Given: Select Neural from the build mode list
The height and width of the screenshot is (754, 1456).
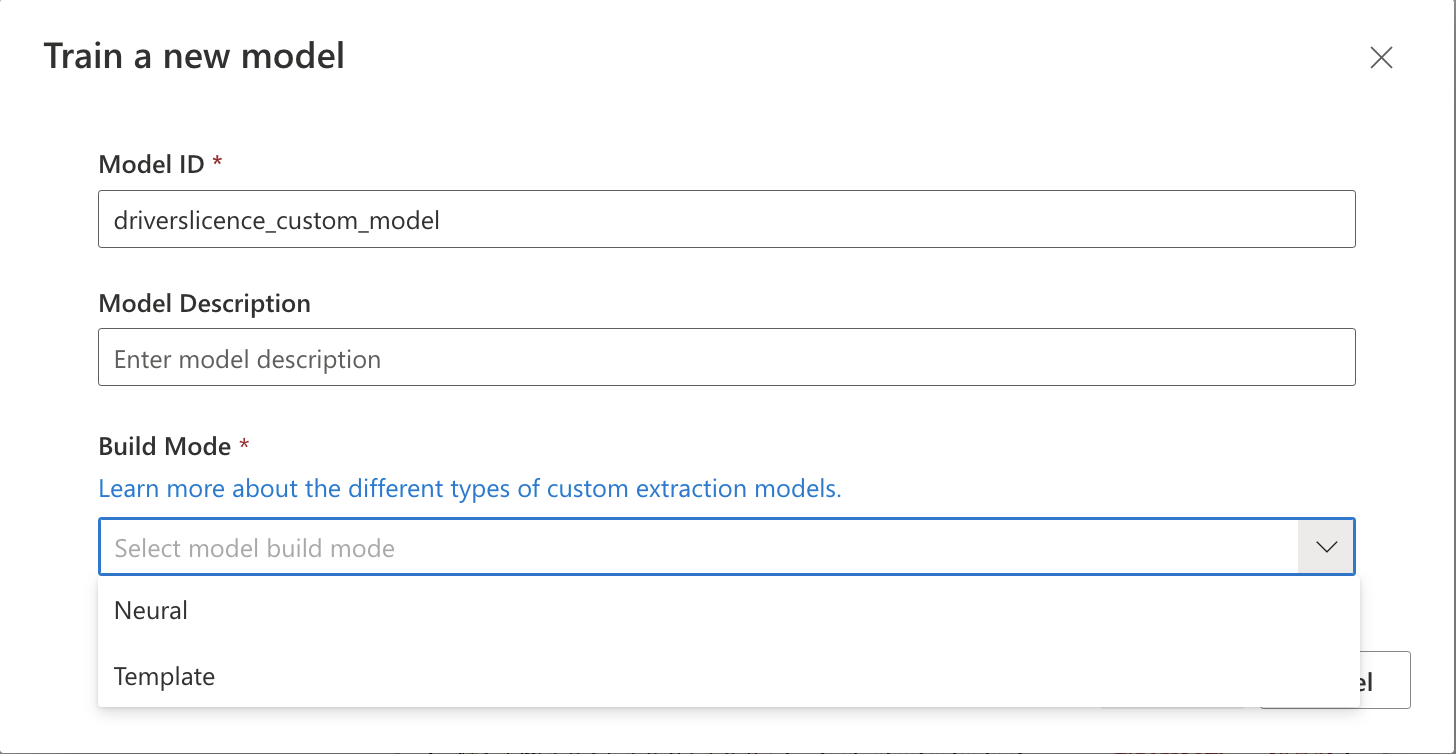Looking at the screenshot, I should 151,610.
